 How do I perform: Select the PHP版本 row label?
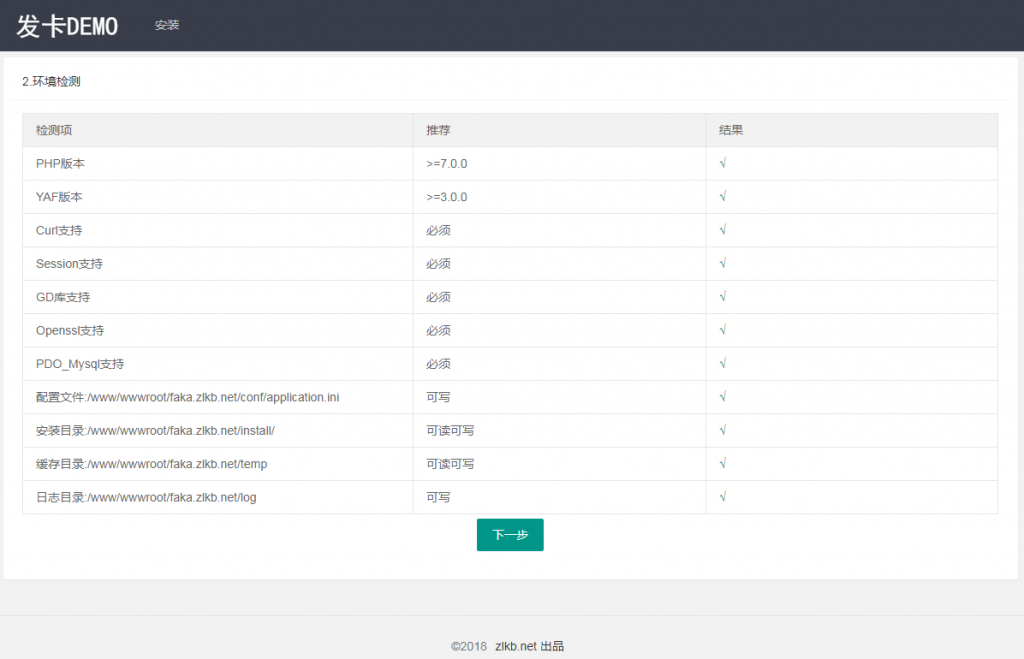point(60,163)
